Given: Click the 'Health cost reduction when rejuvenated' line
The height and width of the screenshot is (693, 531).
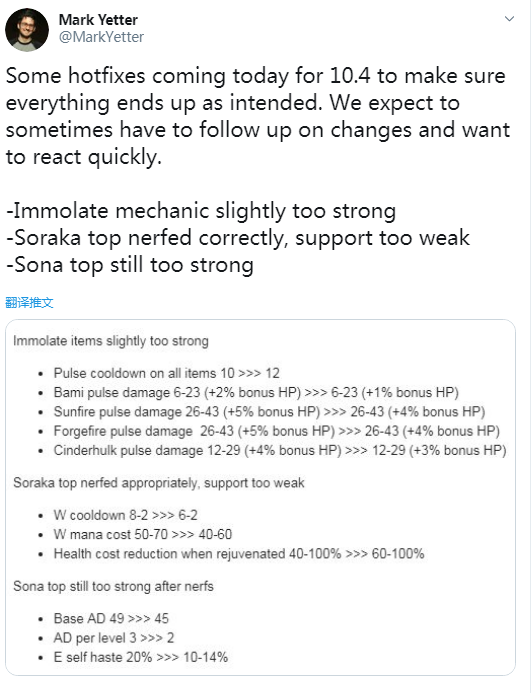Looking at the screenshot, I should click(239, 554).
